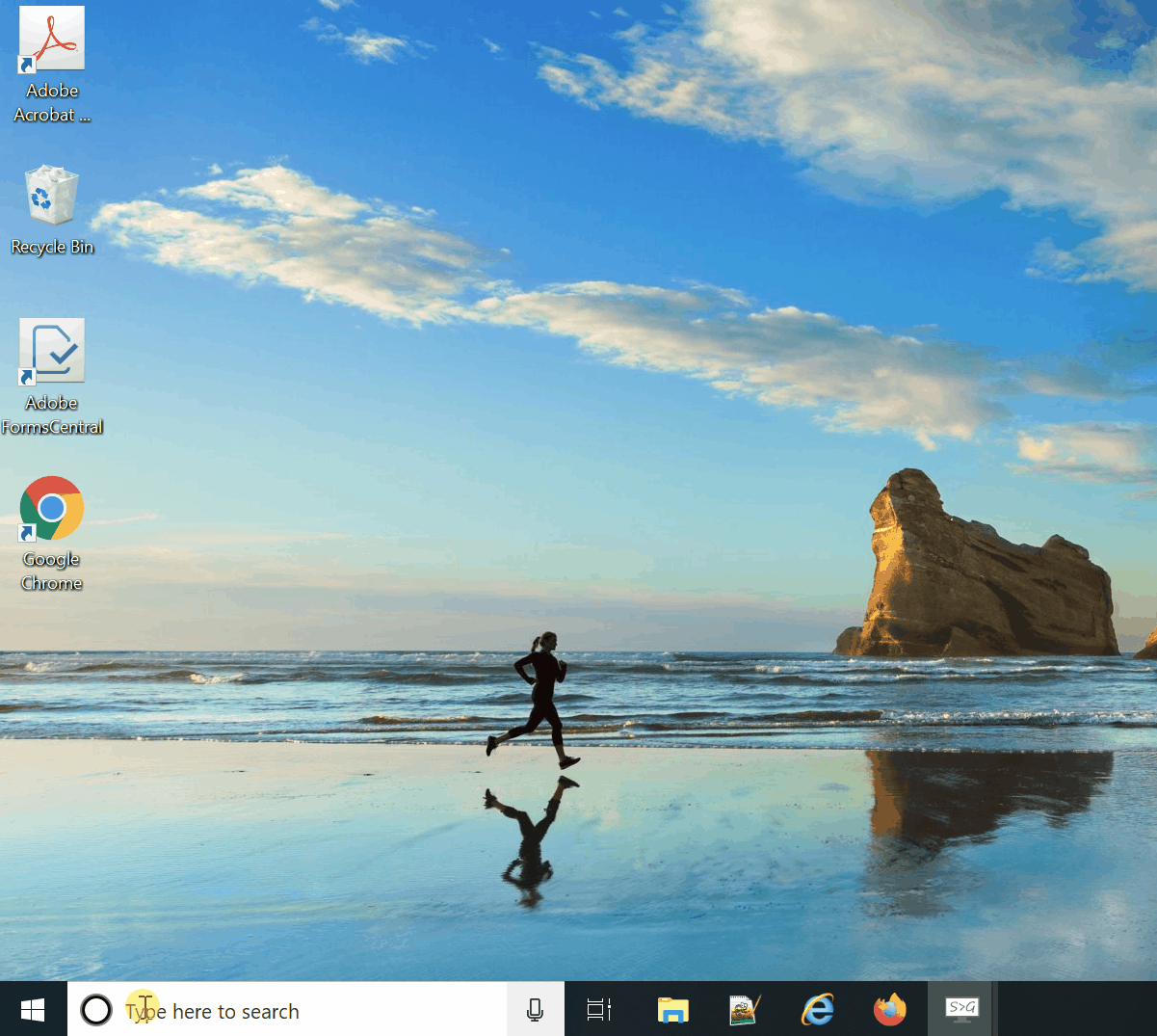The width and height of the screenshot is (1157, 1036).
Task: Switch to the S>G taskbar app
Action: pyautogui.click(x=961, y=1009)
